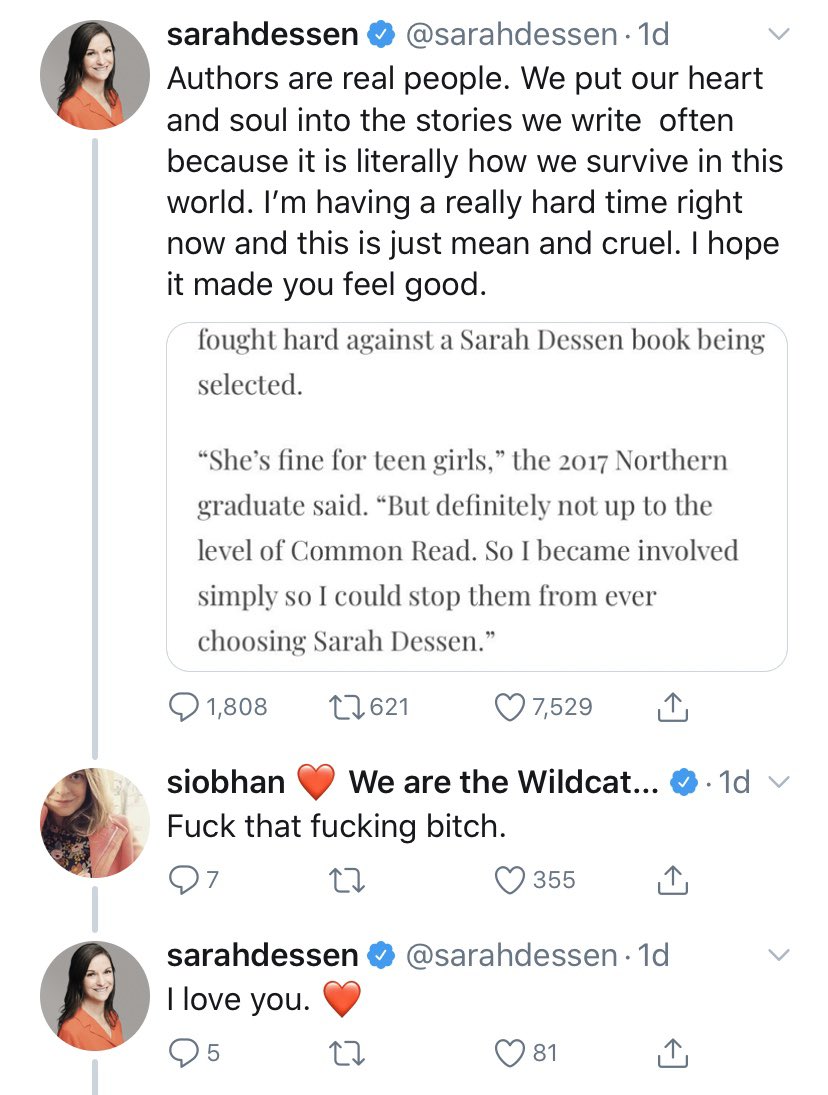
Task: Share siobhan's reply tweet
Action: point(673,880)
